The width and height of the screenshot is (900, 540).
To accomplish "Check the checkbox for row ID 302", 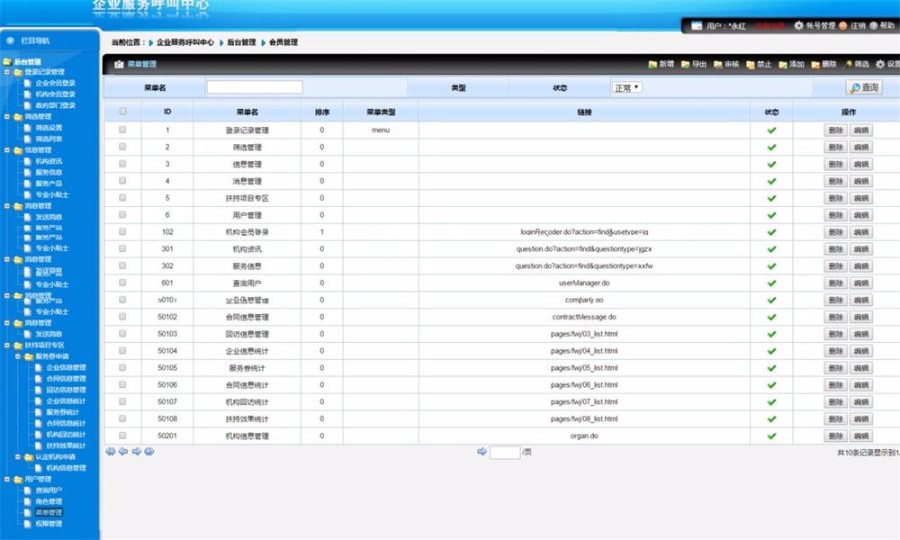I will (x=122, y=265).
